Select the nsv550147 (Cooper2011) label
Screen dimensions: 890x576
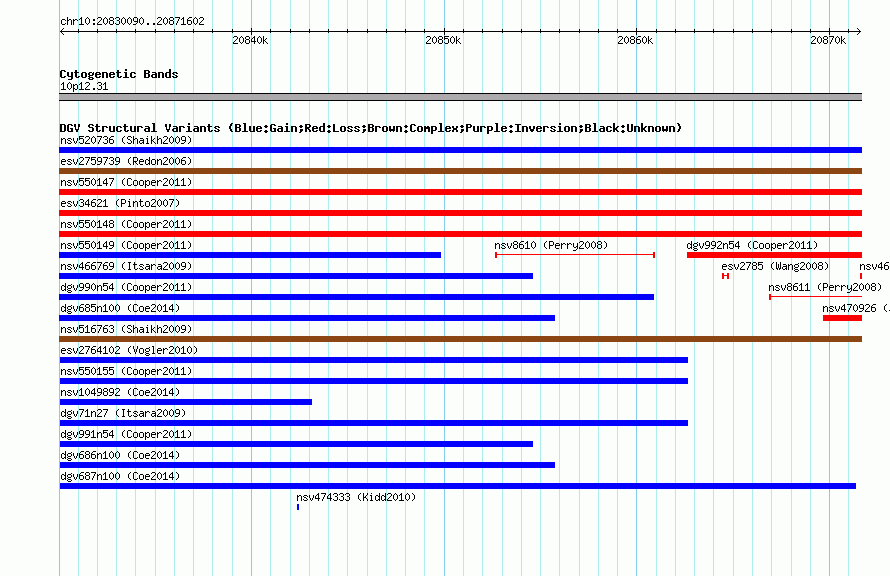pos(126,182)
